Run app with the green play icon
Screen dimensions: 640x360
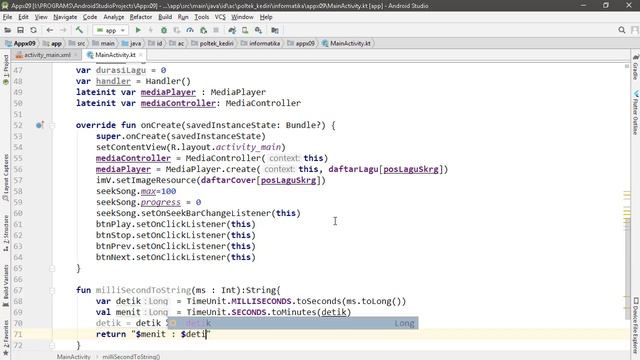(x=138, y=30)
